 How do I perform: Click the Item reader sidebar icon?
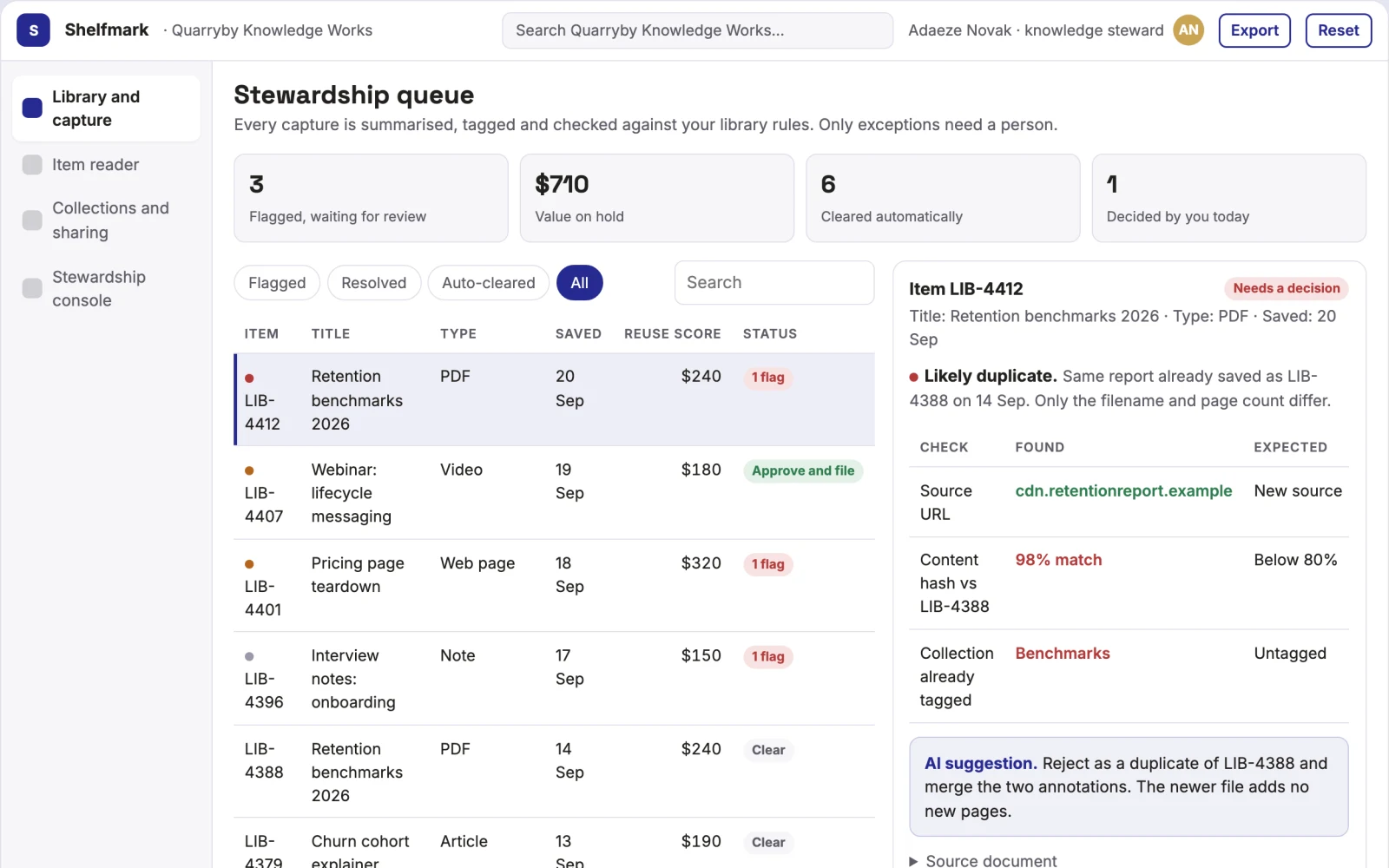tap(32, 165)
